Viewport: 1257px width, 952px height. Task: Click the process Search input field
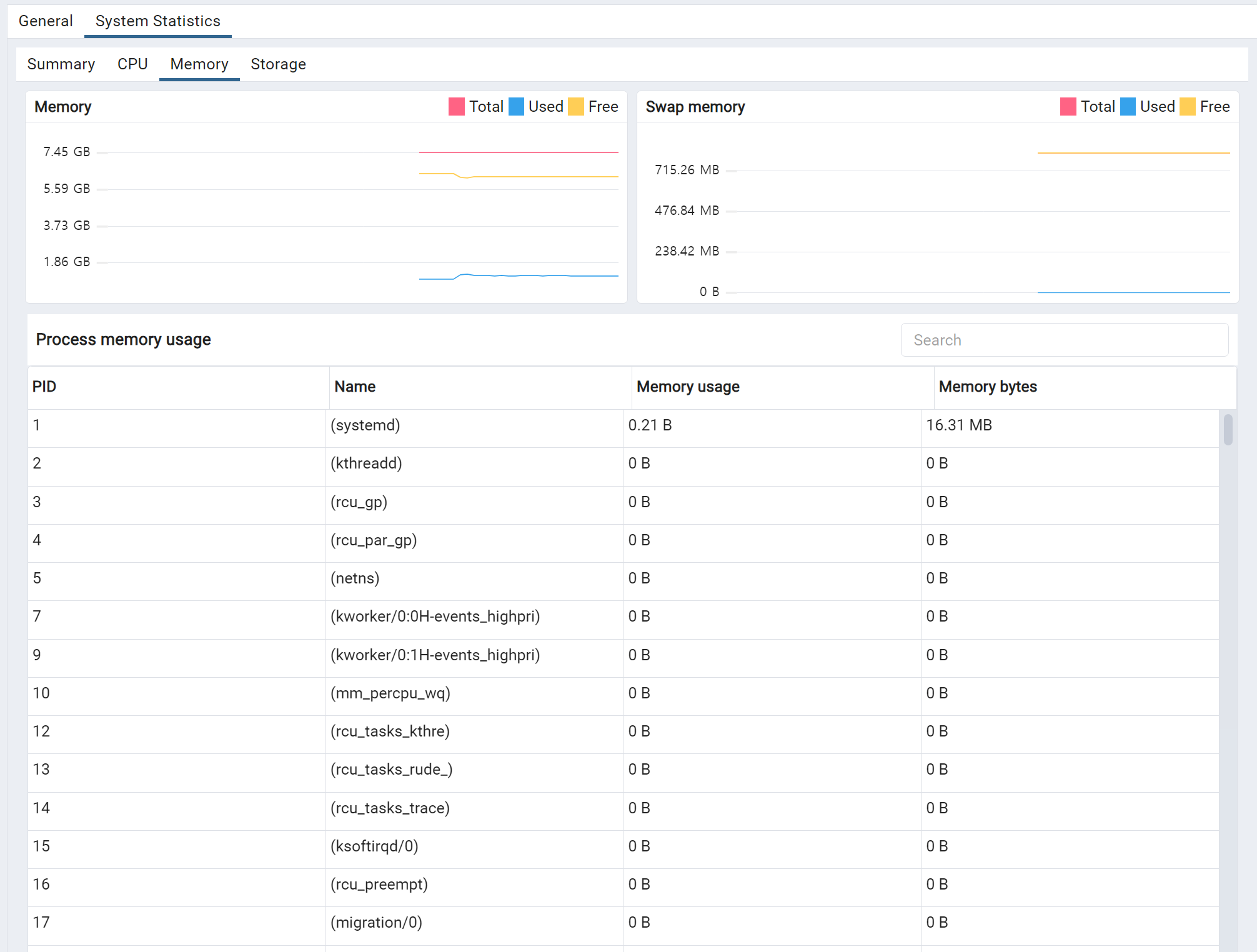pos(1064,340)
